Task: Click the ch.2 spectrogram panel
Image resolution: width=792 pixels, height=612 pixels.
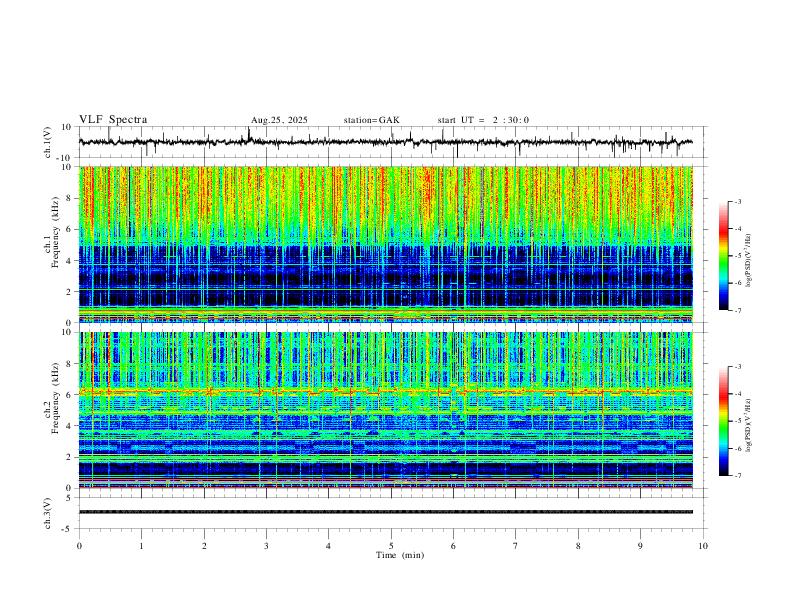Action: [385, 410]
